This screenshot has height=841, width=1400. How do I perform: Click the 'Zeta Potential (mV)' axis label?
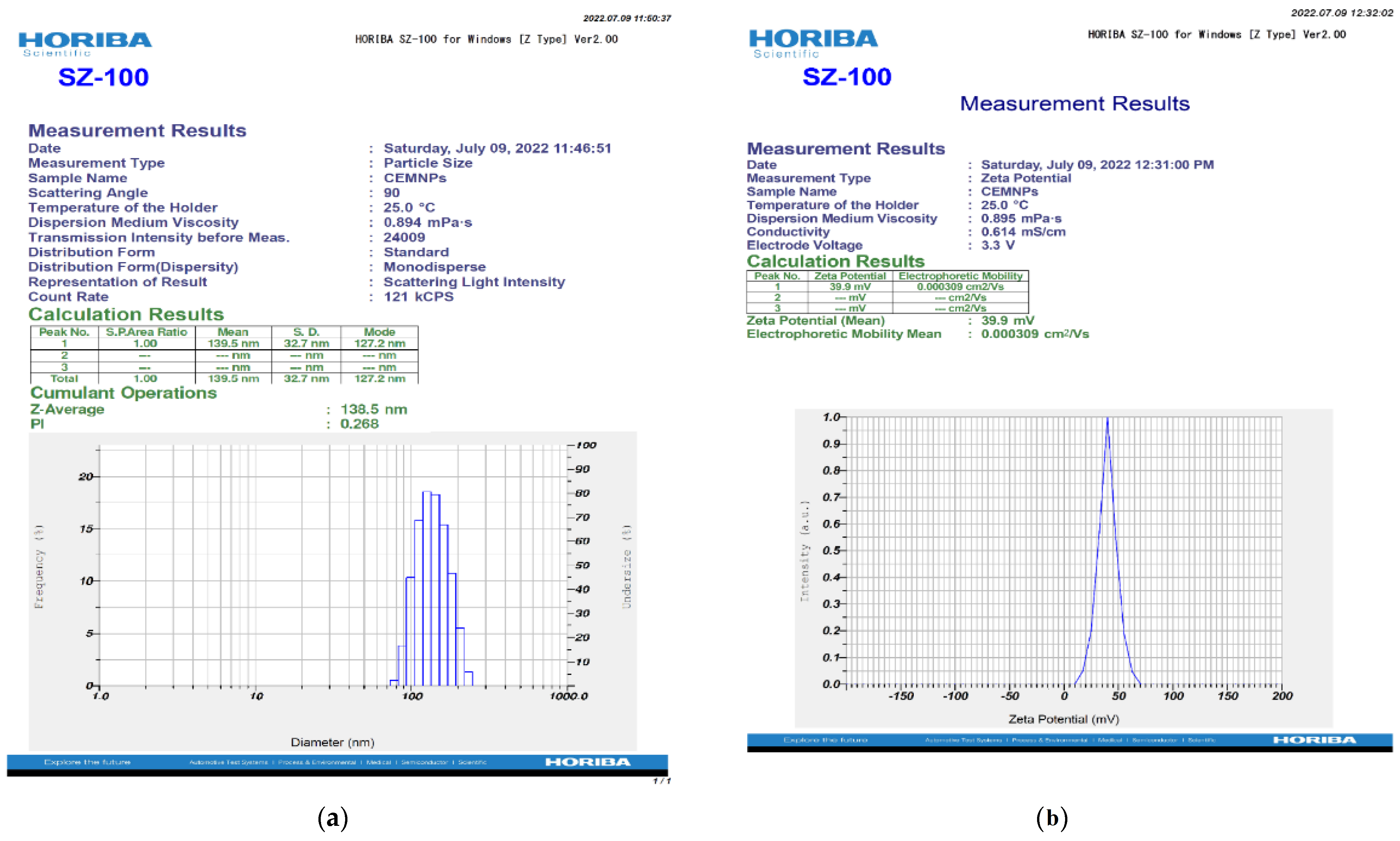coord(1063,720)
